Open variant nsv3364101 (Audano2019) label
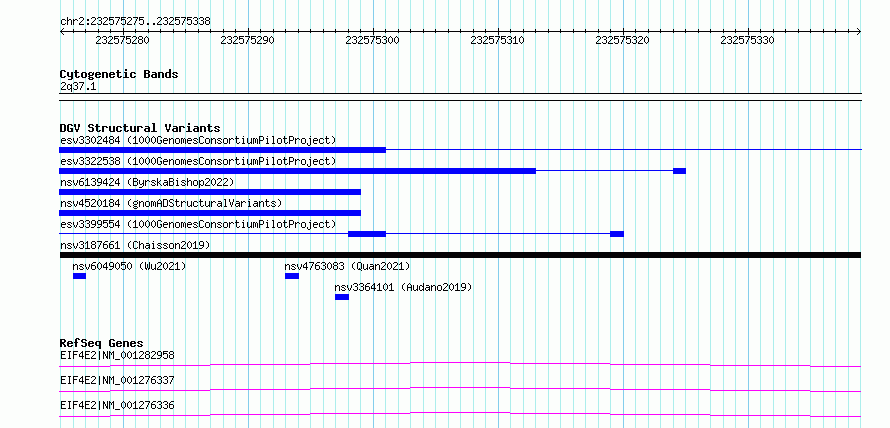The height and width of the screenshot is (428, 890). pos(404,287)
